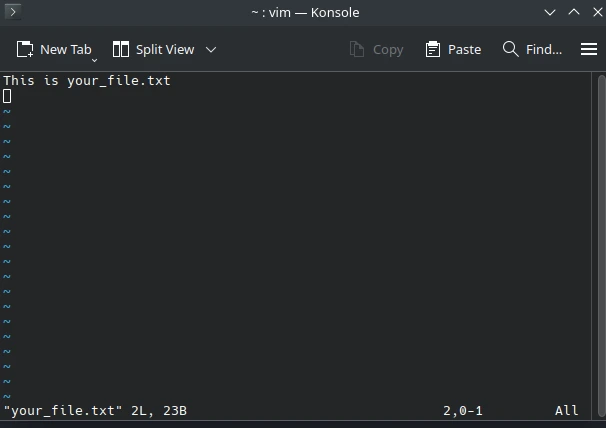Maximize the Konsole window

(573, 12)
